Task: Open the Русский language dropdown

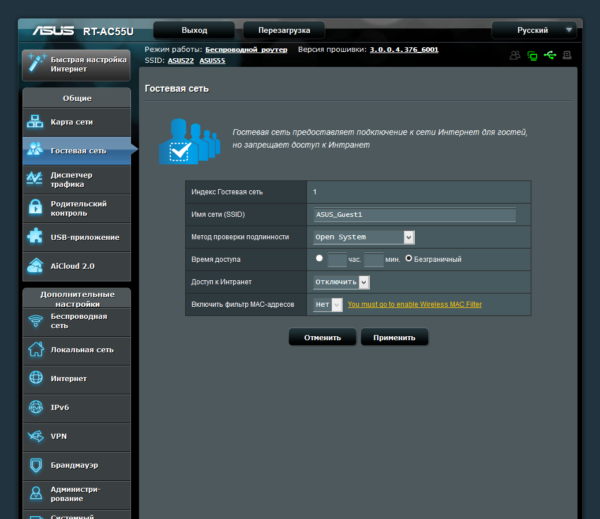Action: pos(536,30)
